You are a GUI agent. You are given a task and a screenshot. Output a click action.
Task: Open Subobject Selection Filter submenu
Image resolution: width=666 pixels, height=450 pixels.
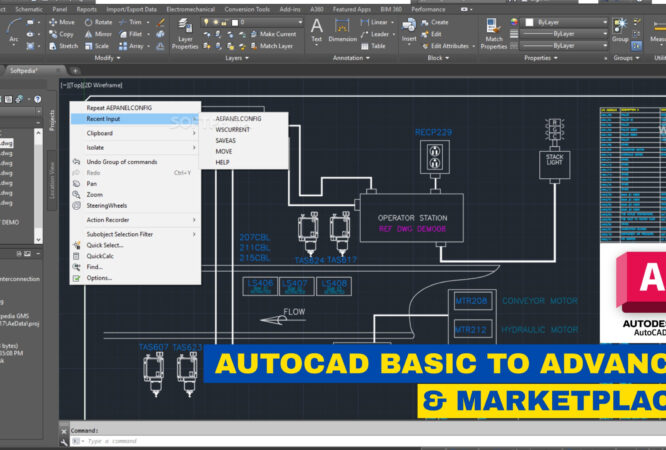(135, 234)
